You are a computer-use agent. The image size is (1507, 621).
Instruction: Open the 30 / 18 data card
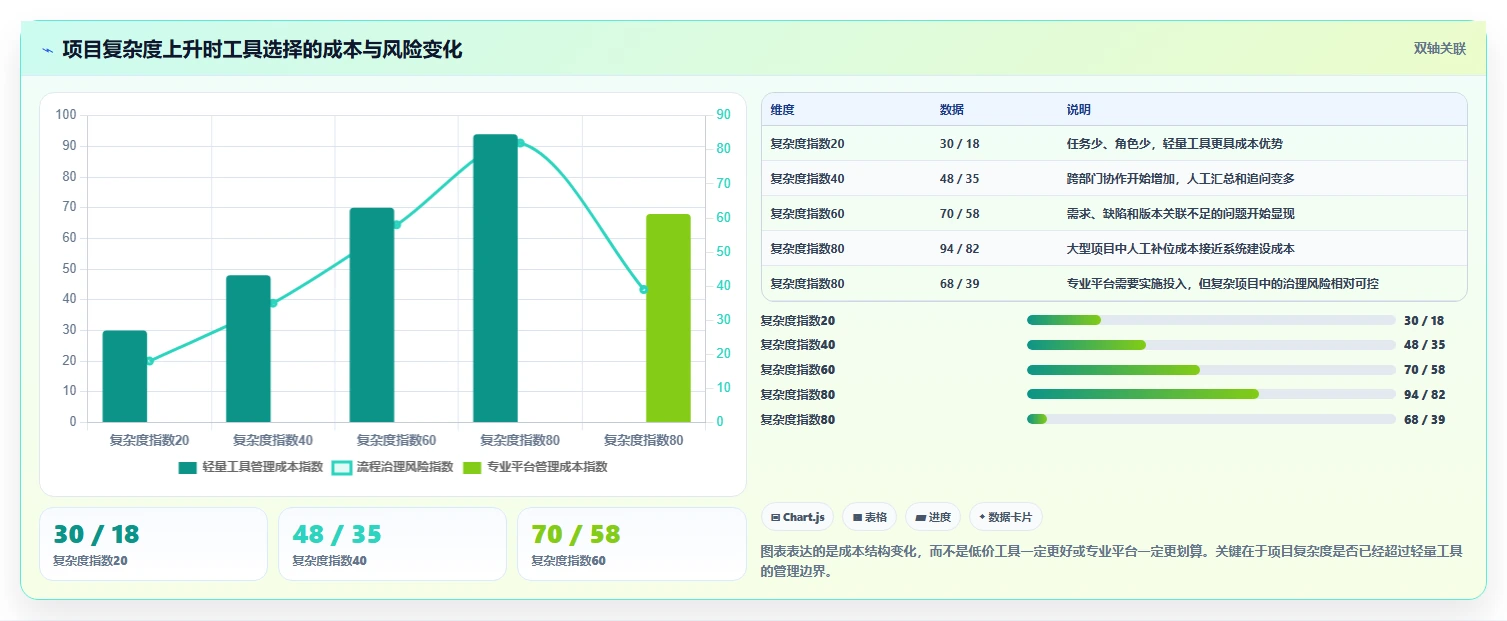(153, 544)
